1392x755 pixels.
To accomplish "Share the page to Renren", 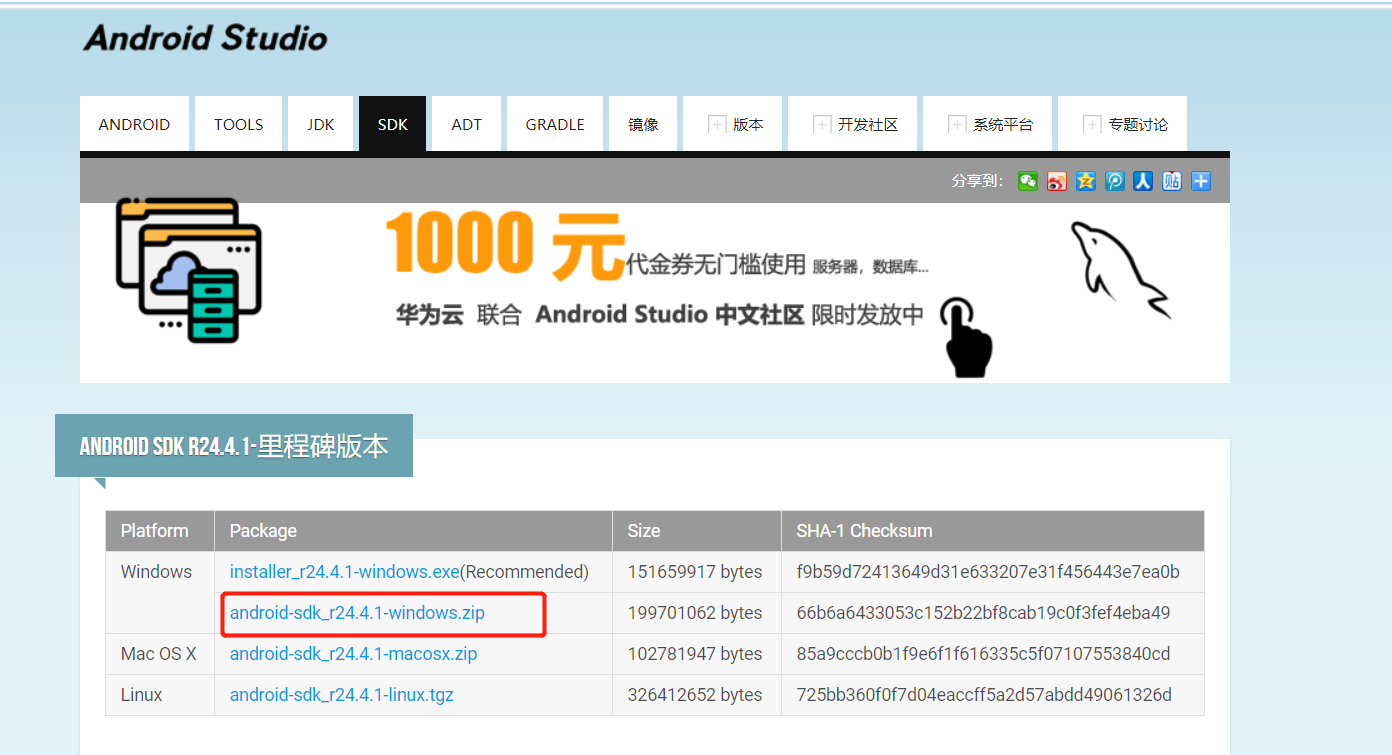I will 1143,181.
